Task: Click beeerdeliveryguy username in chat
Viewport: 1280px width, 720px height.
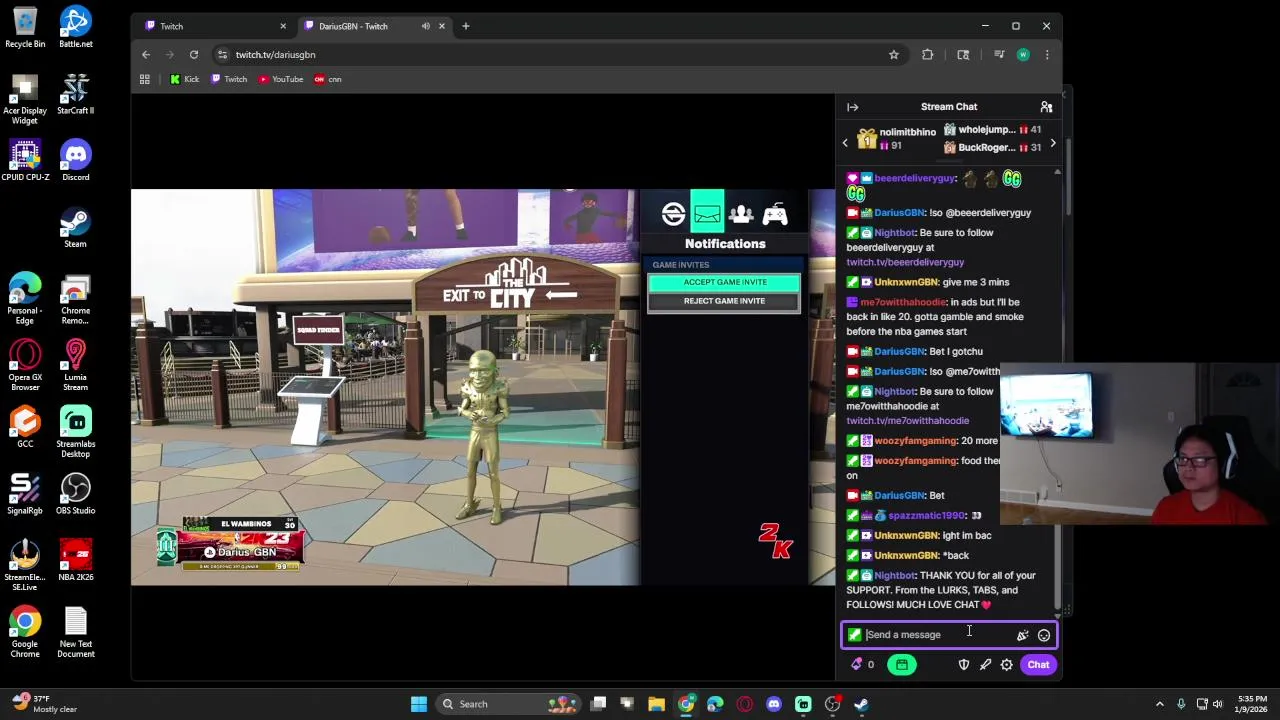Action: (x=915, y=178)
